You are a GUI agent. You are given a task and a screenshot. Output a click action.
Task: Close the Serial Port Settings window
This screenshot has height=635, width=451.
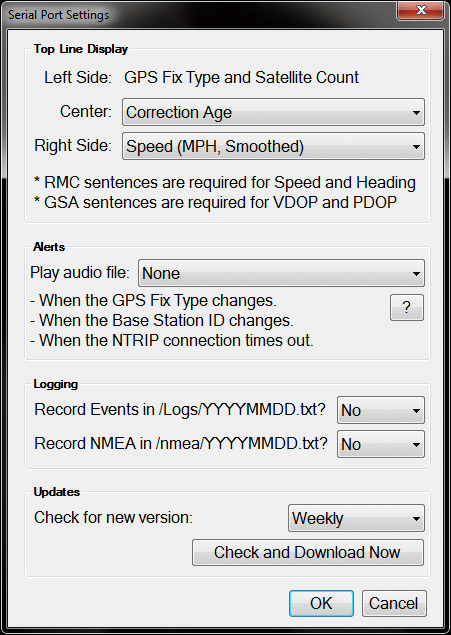[421, 11]
